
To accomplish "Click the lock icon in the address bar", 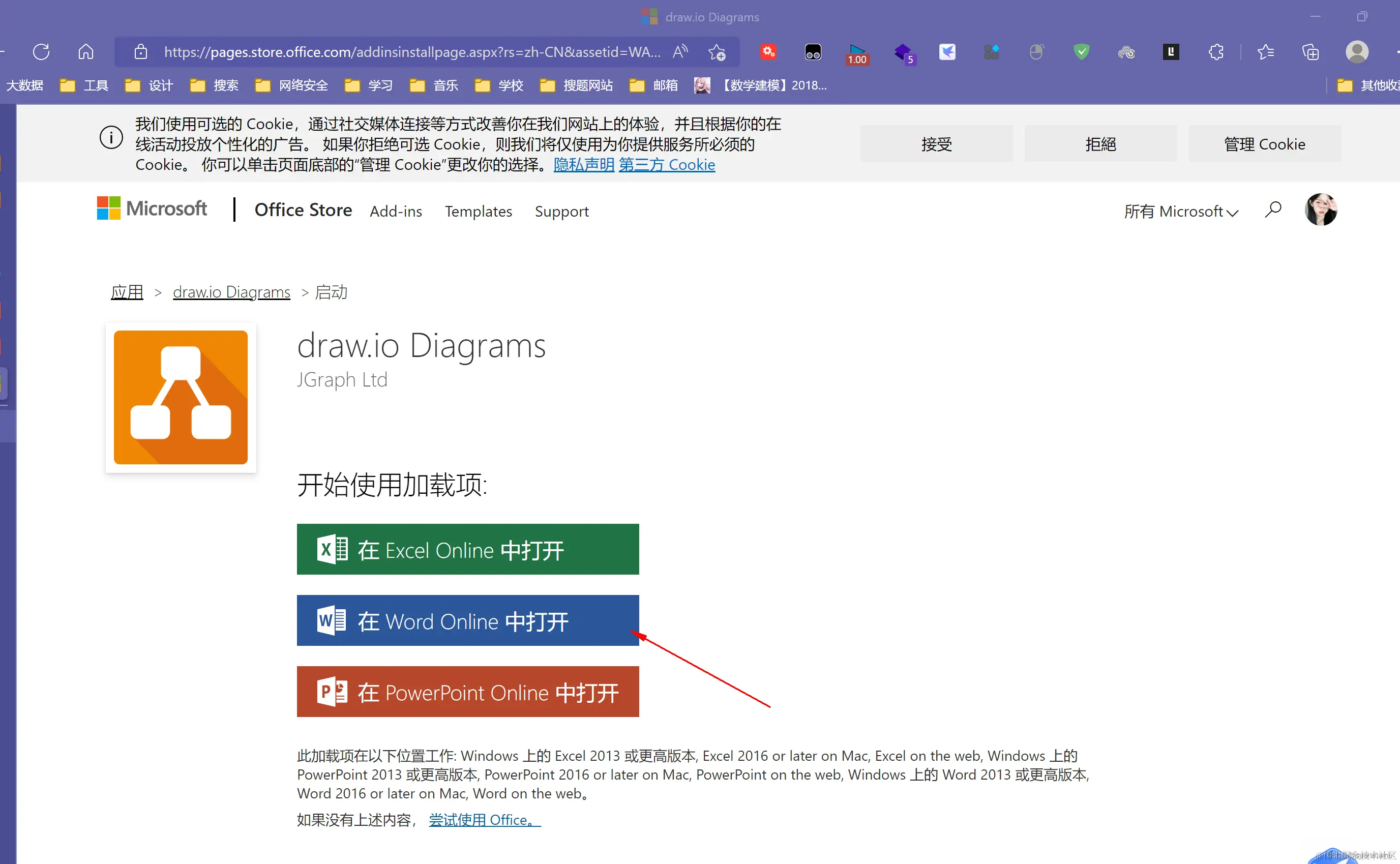I will (x=140, y=52).
